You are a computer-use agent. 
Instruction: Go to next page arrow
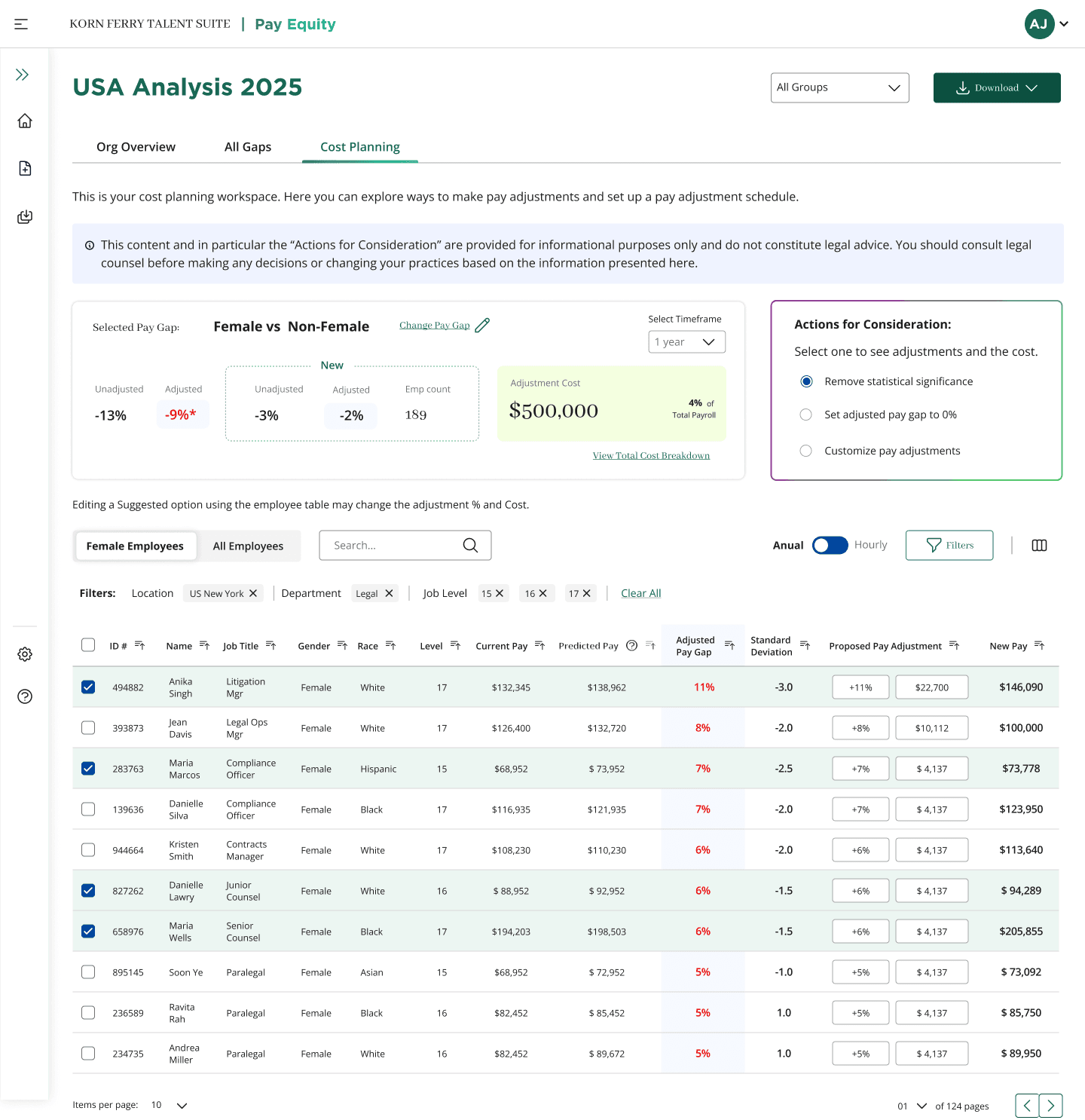coord(1051,1106)
